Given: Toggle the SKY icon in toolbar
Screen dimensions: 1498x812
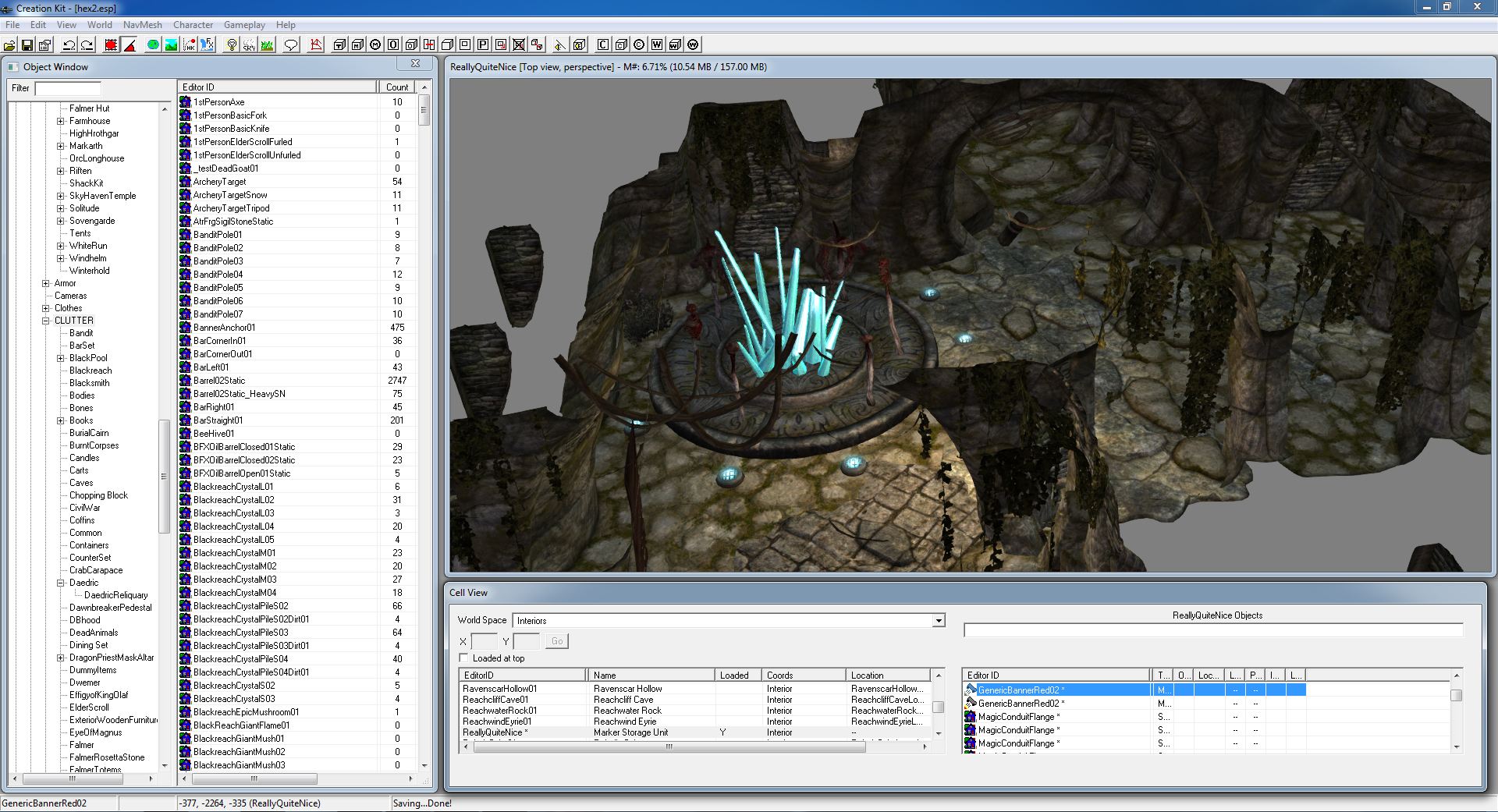Looking at the screenshot, I should tap(249, 45).
